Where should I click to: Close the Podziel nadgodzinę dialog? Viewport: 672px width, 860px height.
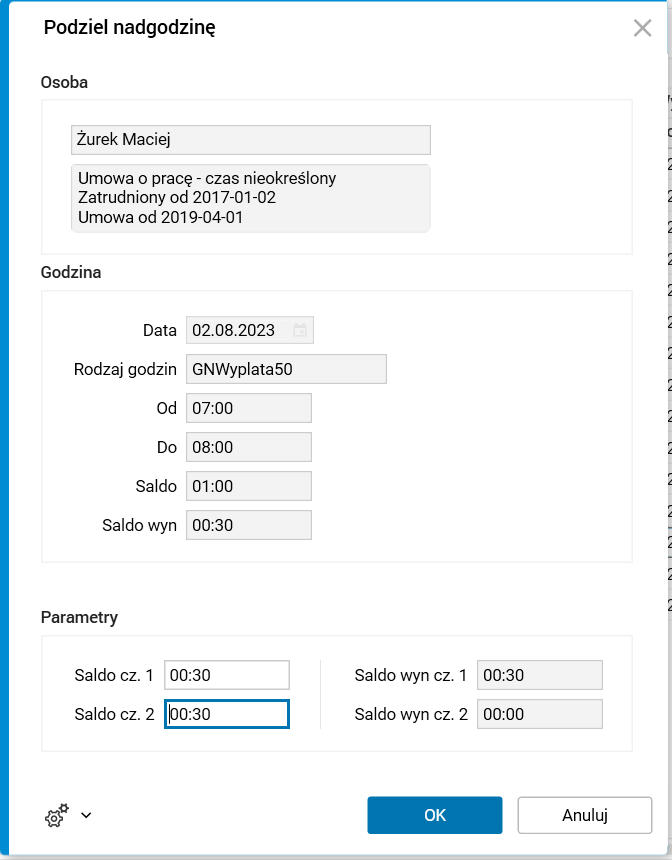tap(642, 28)
